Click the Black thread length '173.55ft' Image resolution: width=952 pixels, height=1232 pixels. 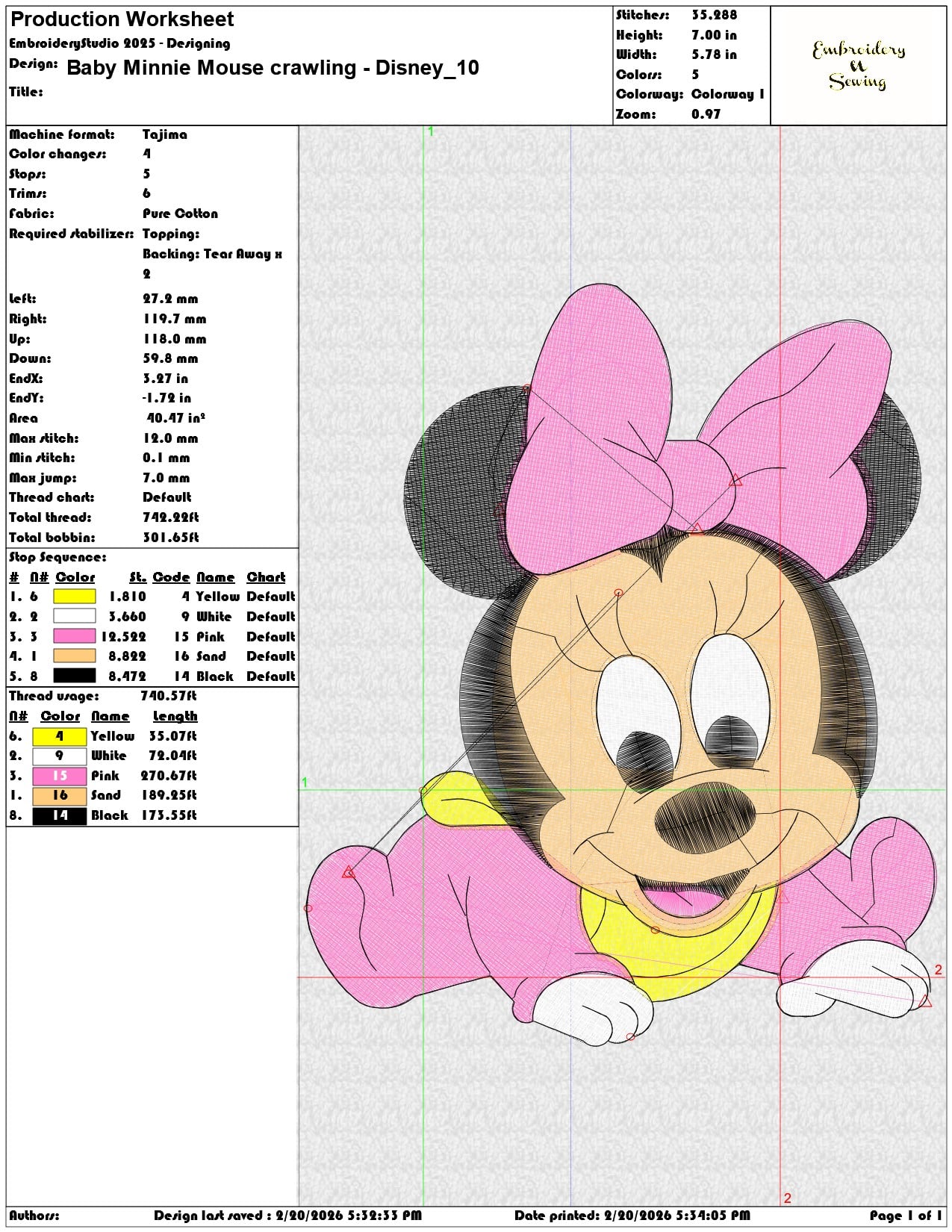click(x=169, y=815)
